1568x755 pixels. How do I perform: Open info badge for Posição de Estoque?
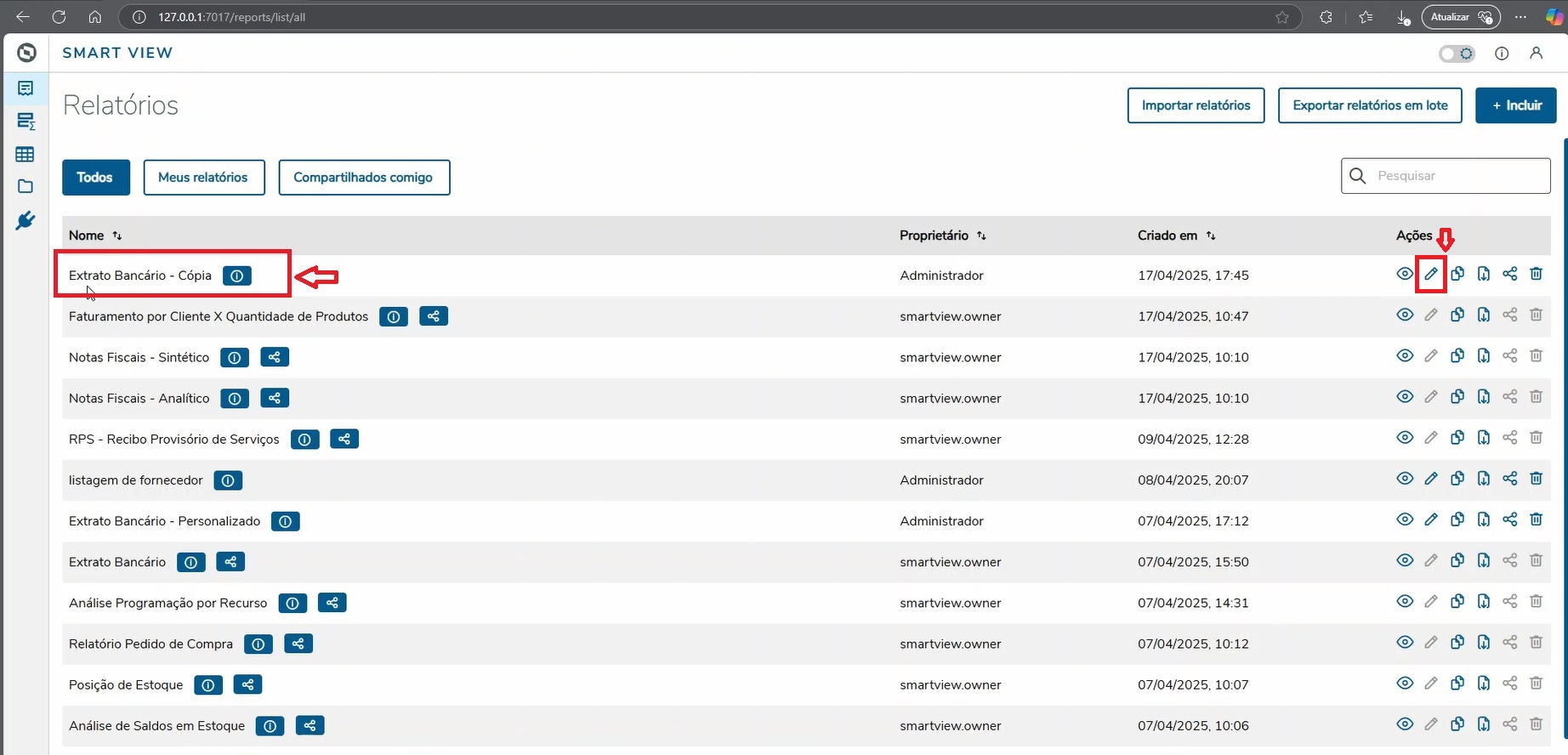click(x=208, y=685)
